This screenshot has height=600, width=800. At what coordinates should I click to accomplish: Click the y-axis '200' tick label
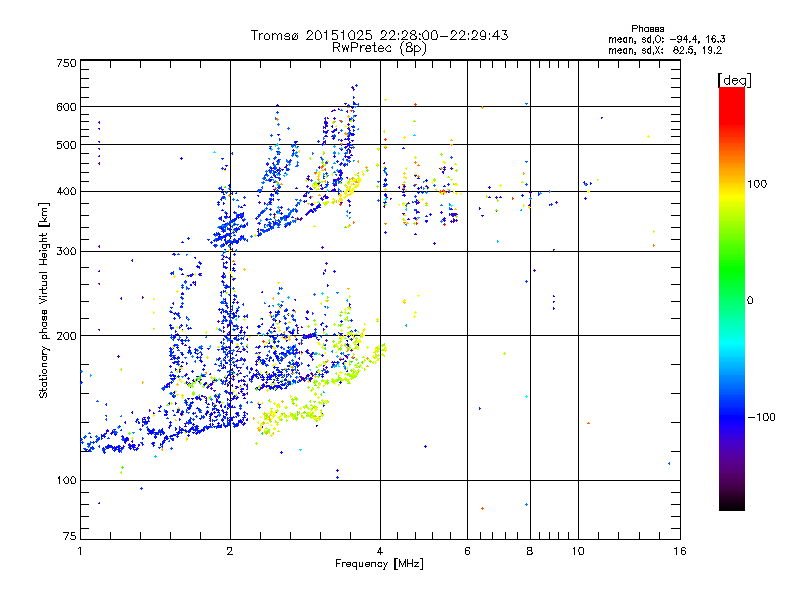pyautogui.click(x=66, y=336)
